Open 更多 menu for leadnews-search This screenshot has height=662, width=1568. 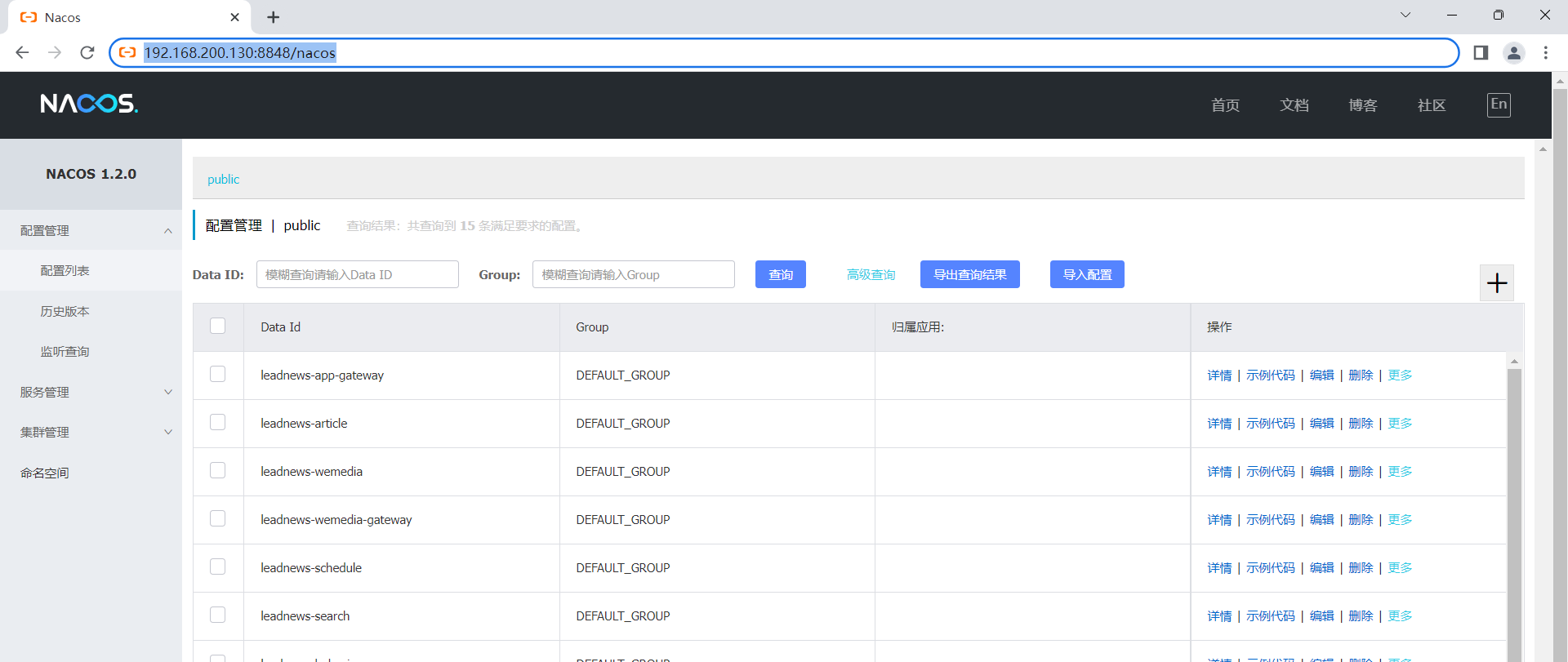(x=1400, y=616)
